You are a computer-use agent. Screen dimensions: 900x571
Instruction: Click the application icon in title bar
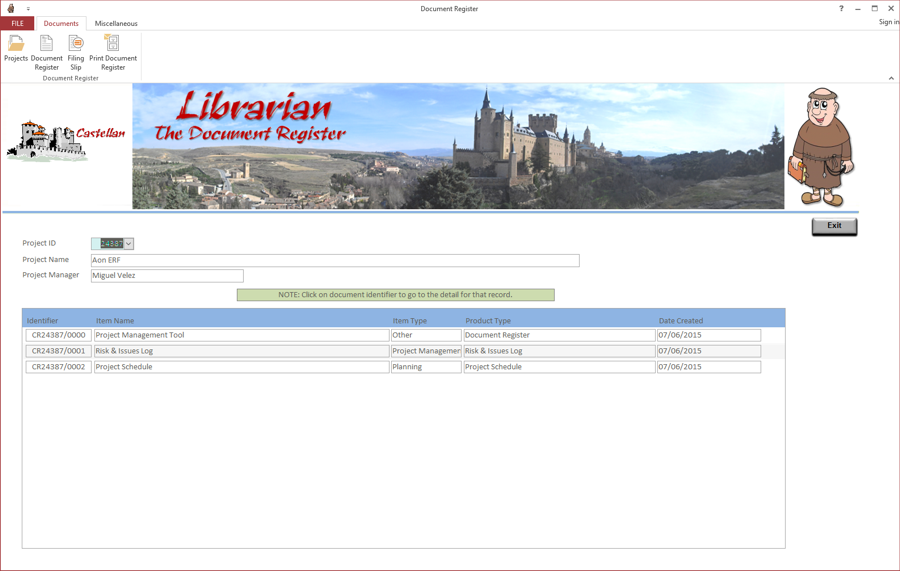tap(10, 9)
